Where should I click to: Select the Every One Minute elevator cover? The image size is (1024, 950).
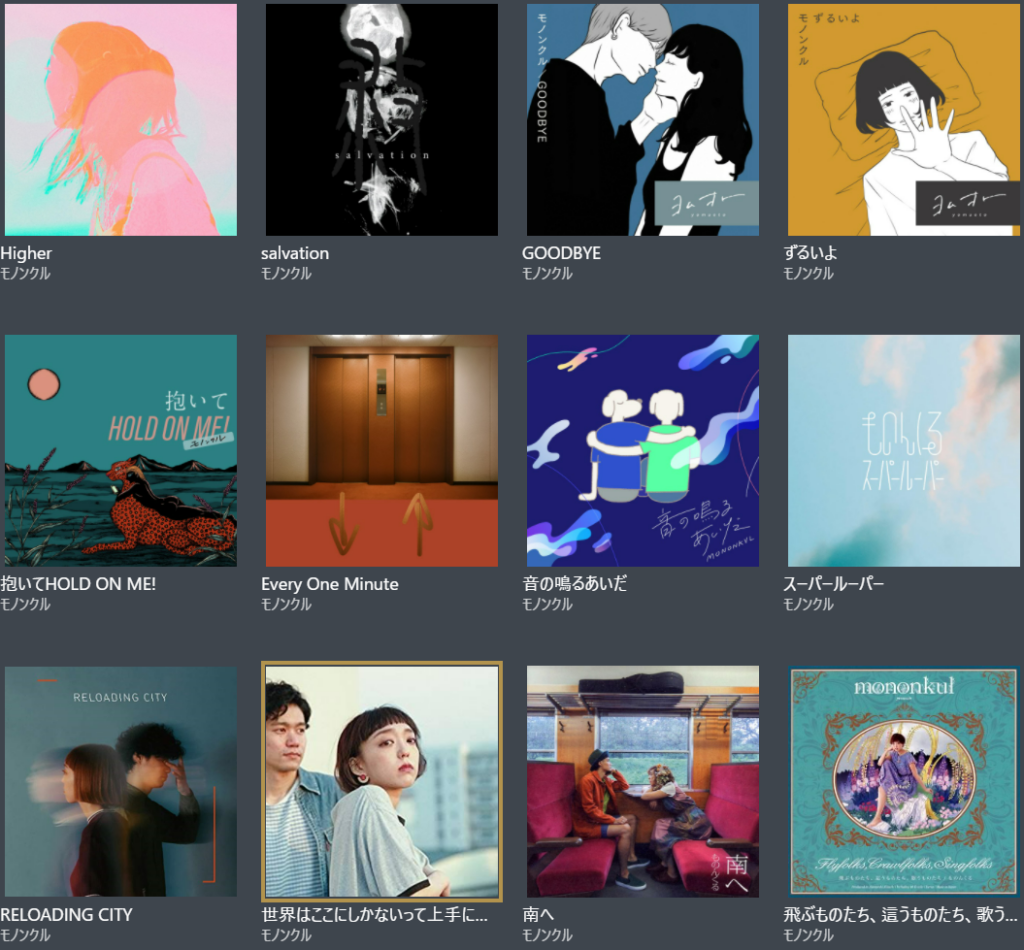(x=381, y=451)
